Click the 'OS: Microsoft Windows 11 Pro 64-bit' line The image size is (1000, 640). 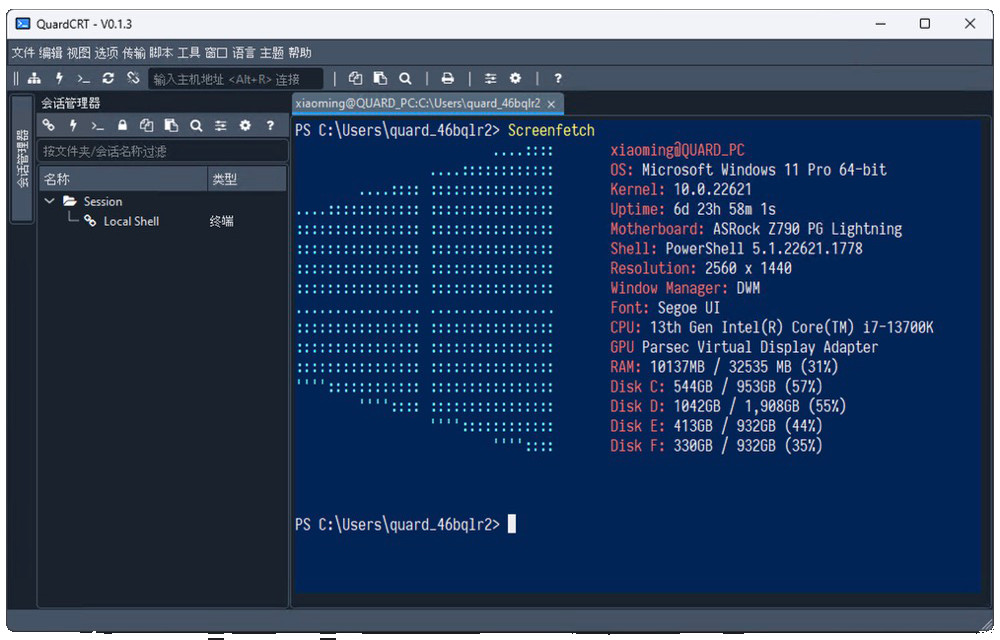748,170
